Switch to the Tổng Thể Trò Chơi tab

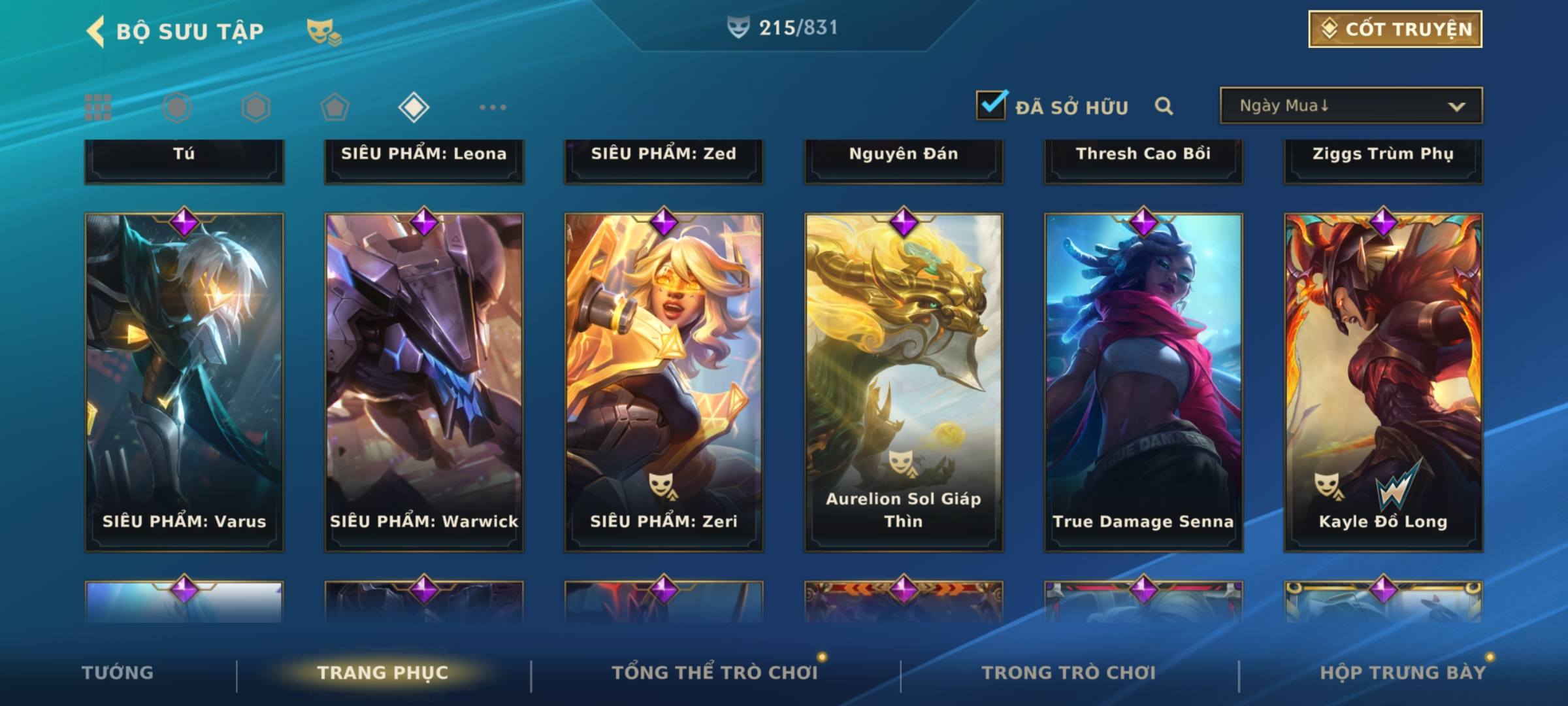point(715,672)
